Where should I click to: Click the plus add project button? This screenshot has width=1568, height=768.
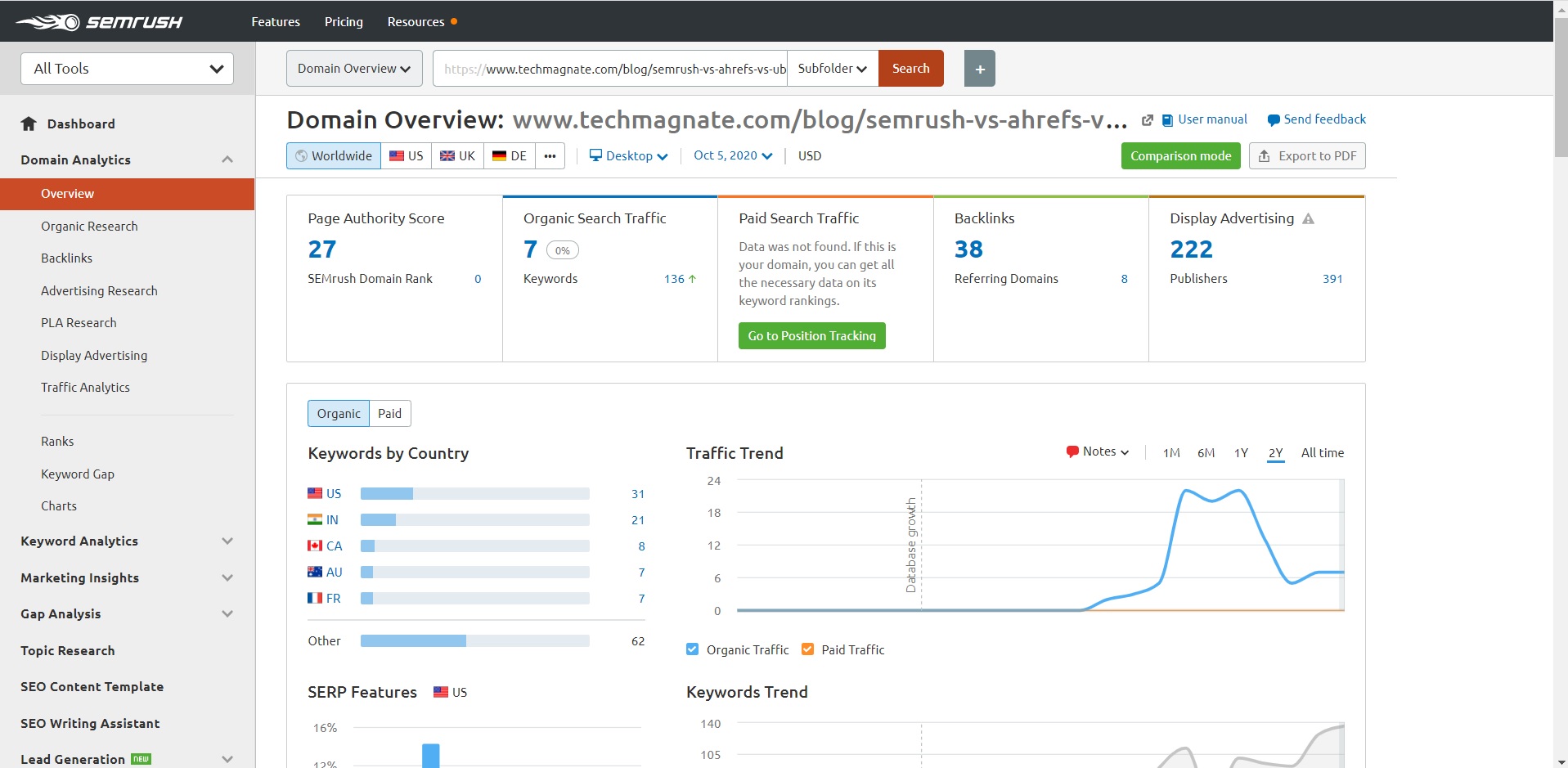click(x=979, y=69)
